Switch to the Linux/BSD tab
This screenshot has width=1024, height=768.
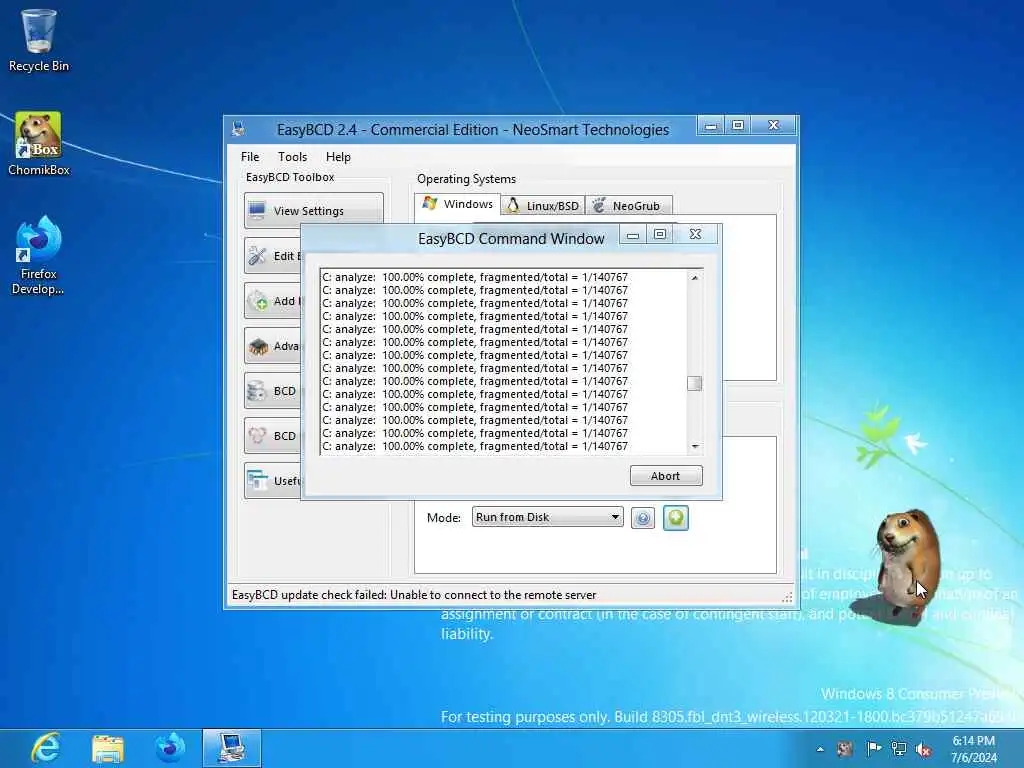(x=543, y=206)
